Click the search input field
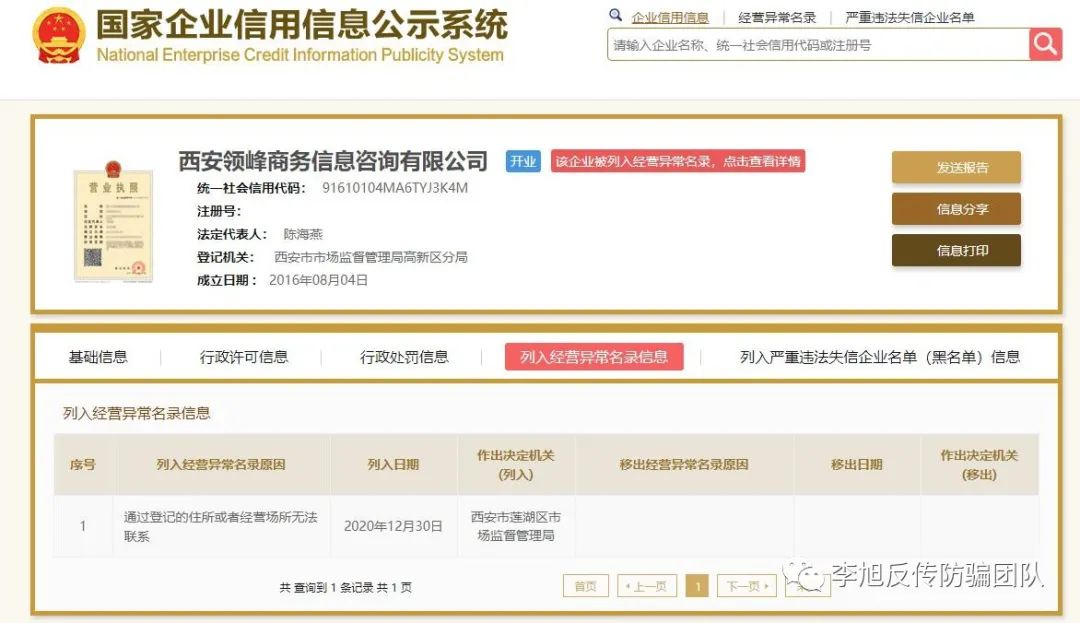Image resolution: width=1080 pixels, height=623 pixels. pyautogui.click(x=817, y=45)
